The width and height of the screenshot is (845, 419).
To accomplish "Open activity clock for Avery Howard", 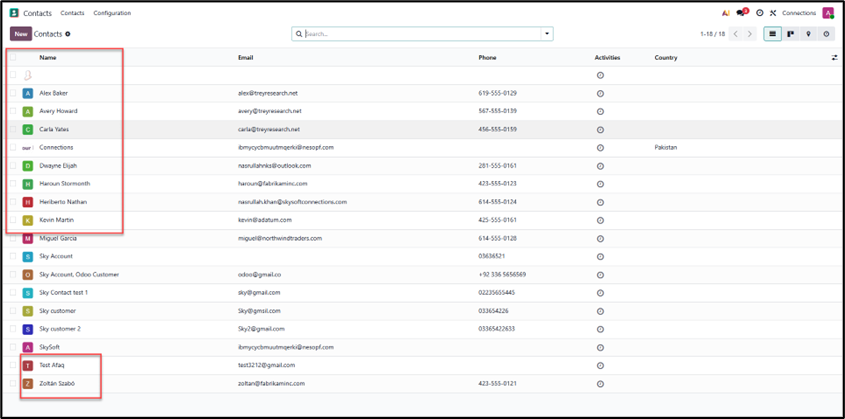I will (x=600, y=111).
